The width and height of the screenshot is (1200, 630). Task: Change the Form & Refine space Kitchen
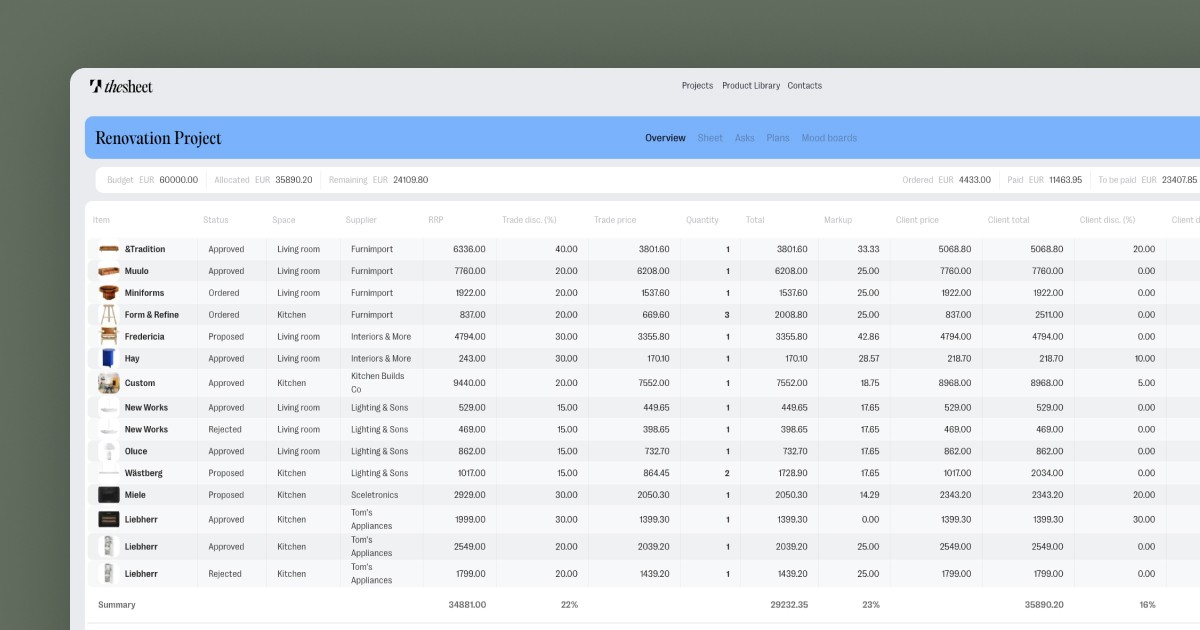(292, 315)
